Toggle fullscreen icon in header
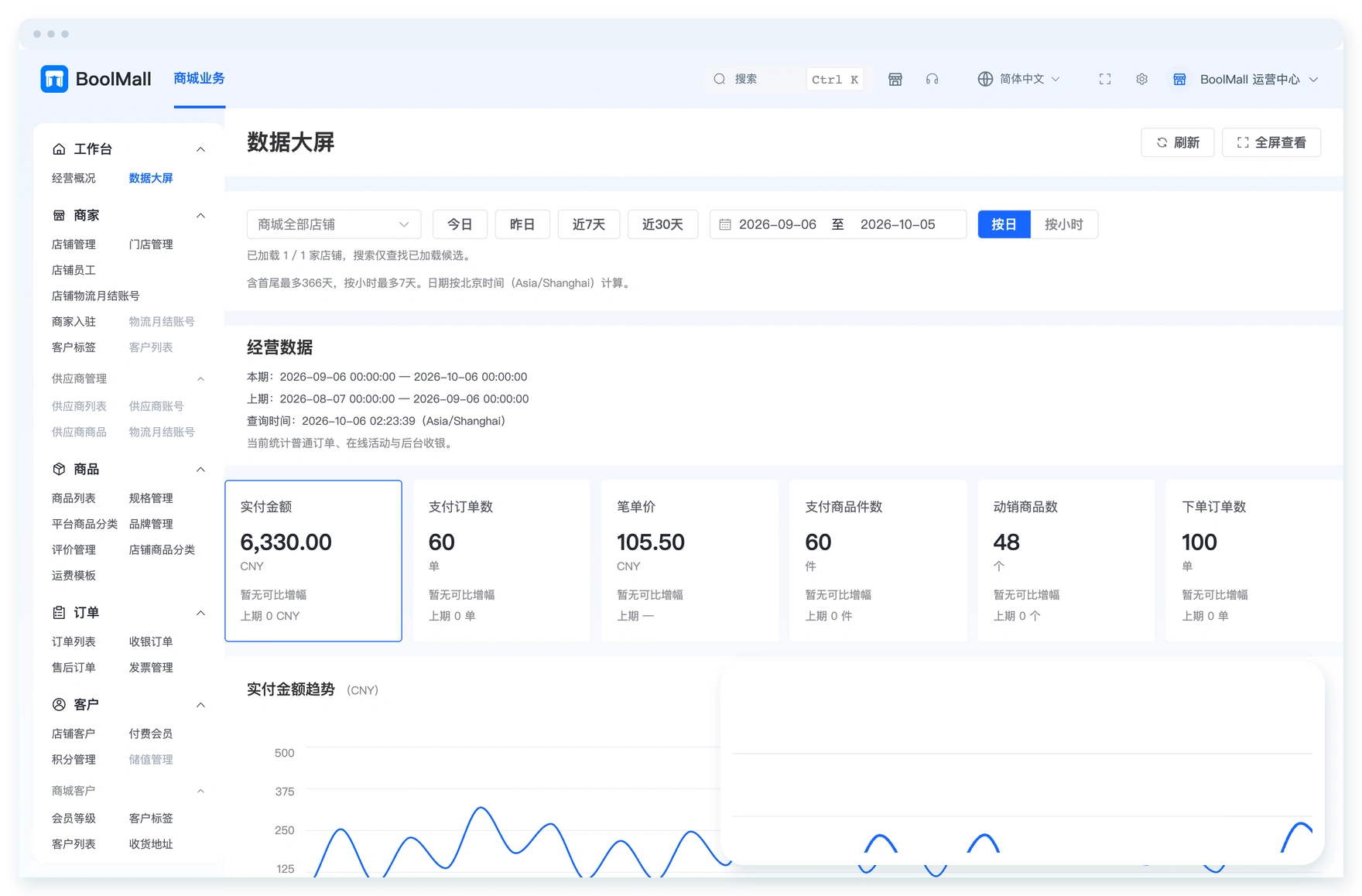The width and height of the screenshot is (1362, 896). pyautogui.click(x=1105, y=79)
